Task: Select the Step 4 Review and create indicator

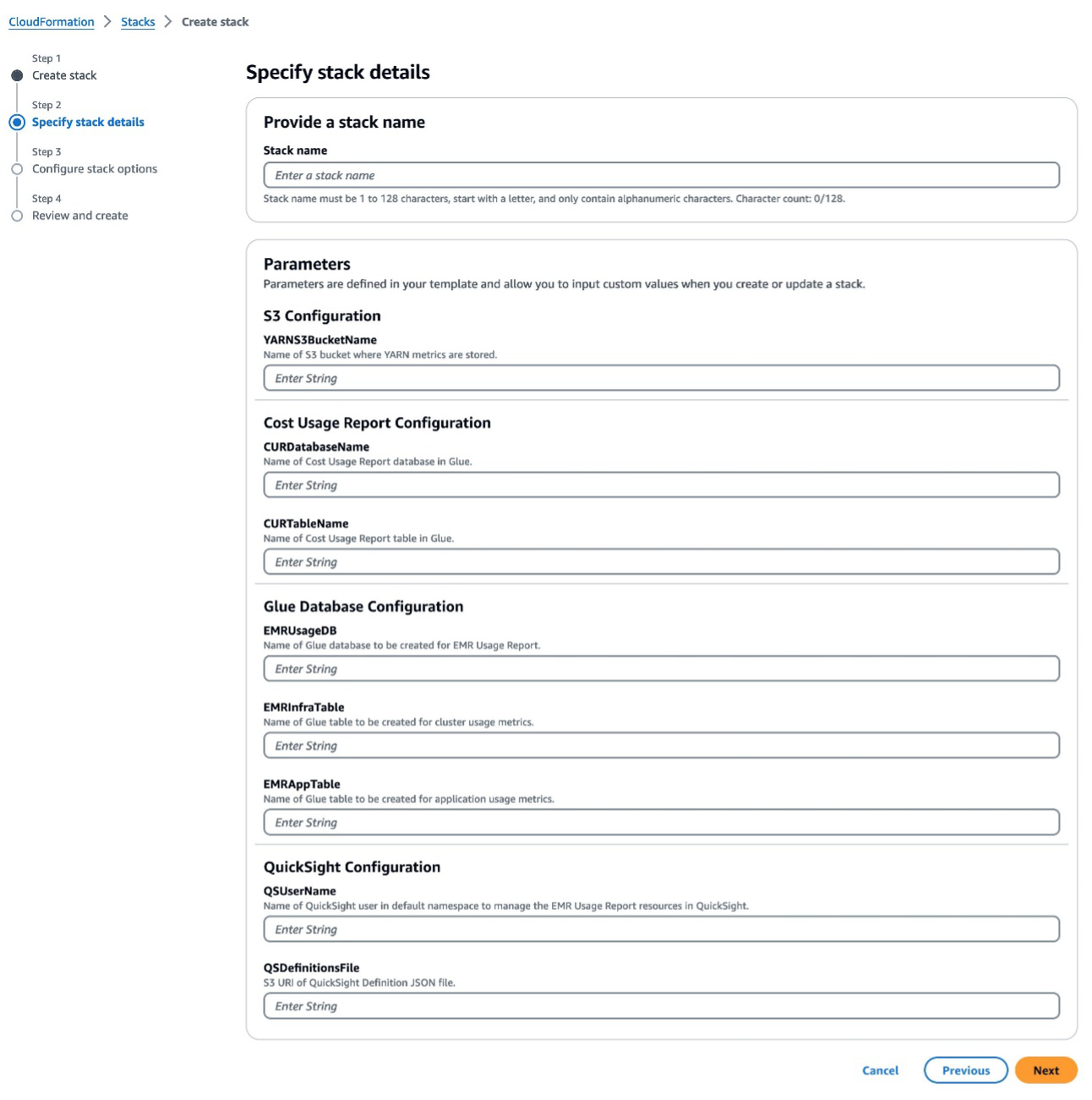Action: tap(17, 216)
